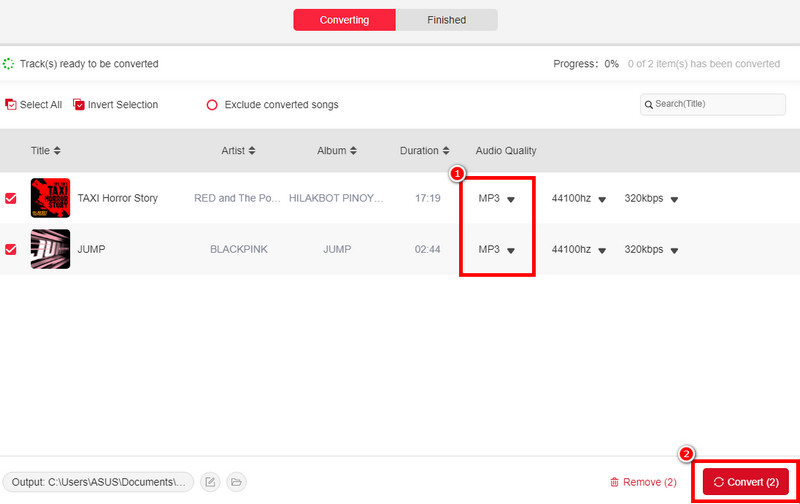Click artist name BLACKPINK
The height and width of the screenshot is (504, 800).
pyautogui.click(x=239, y=249)
